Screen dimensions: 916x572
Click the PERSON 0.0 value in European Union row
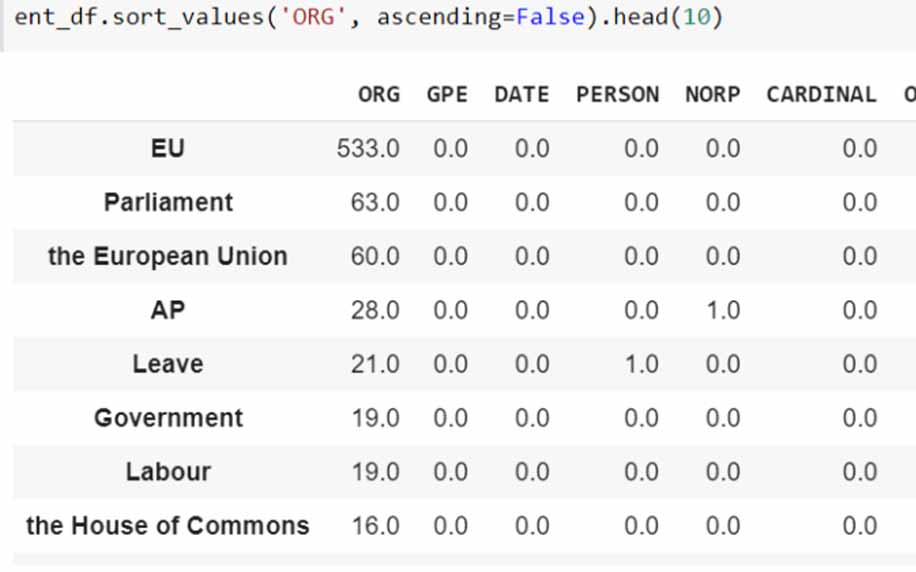click(x=641, y=256)
